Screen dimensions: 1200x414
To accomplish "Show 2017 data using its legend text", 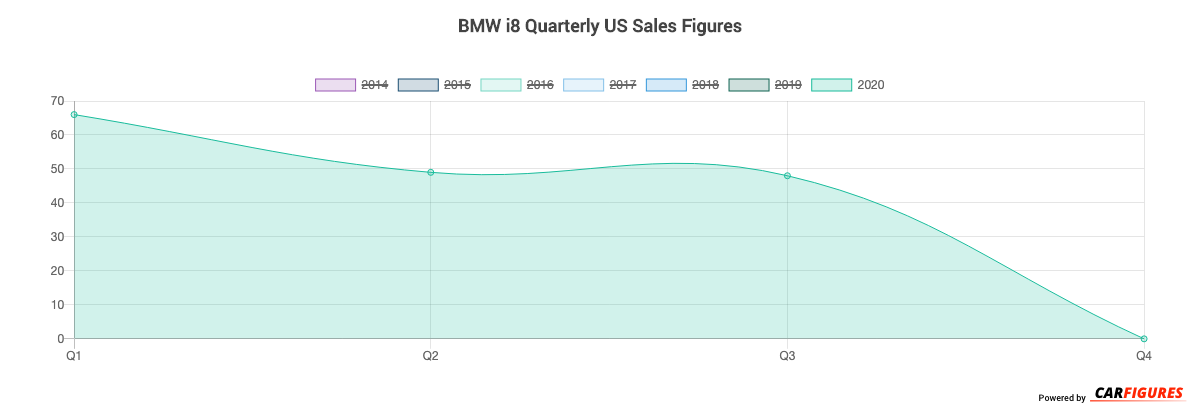I will (623, 85).
